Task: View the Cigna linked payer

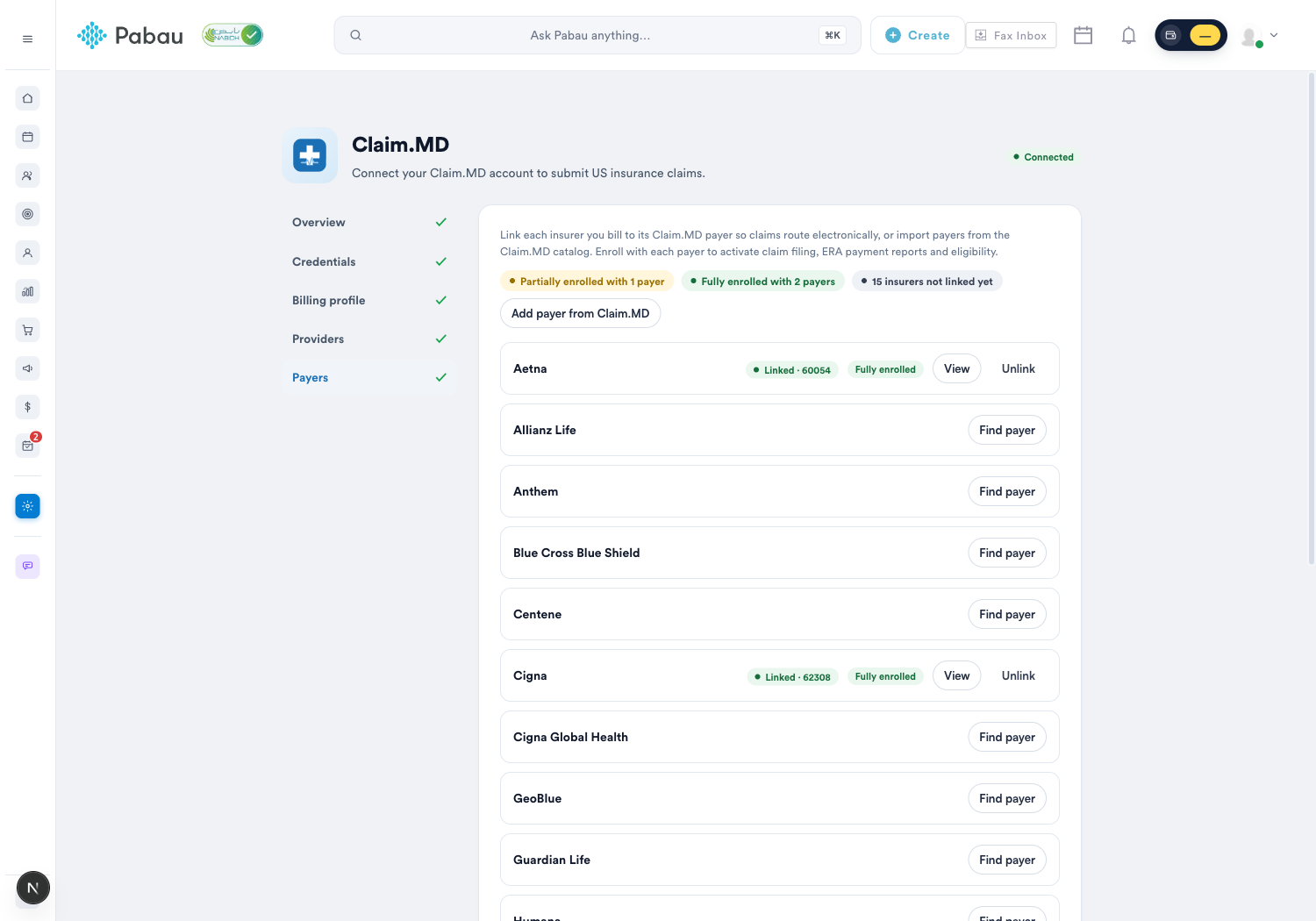Action: [x=956, y=675]
